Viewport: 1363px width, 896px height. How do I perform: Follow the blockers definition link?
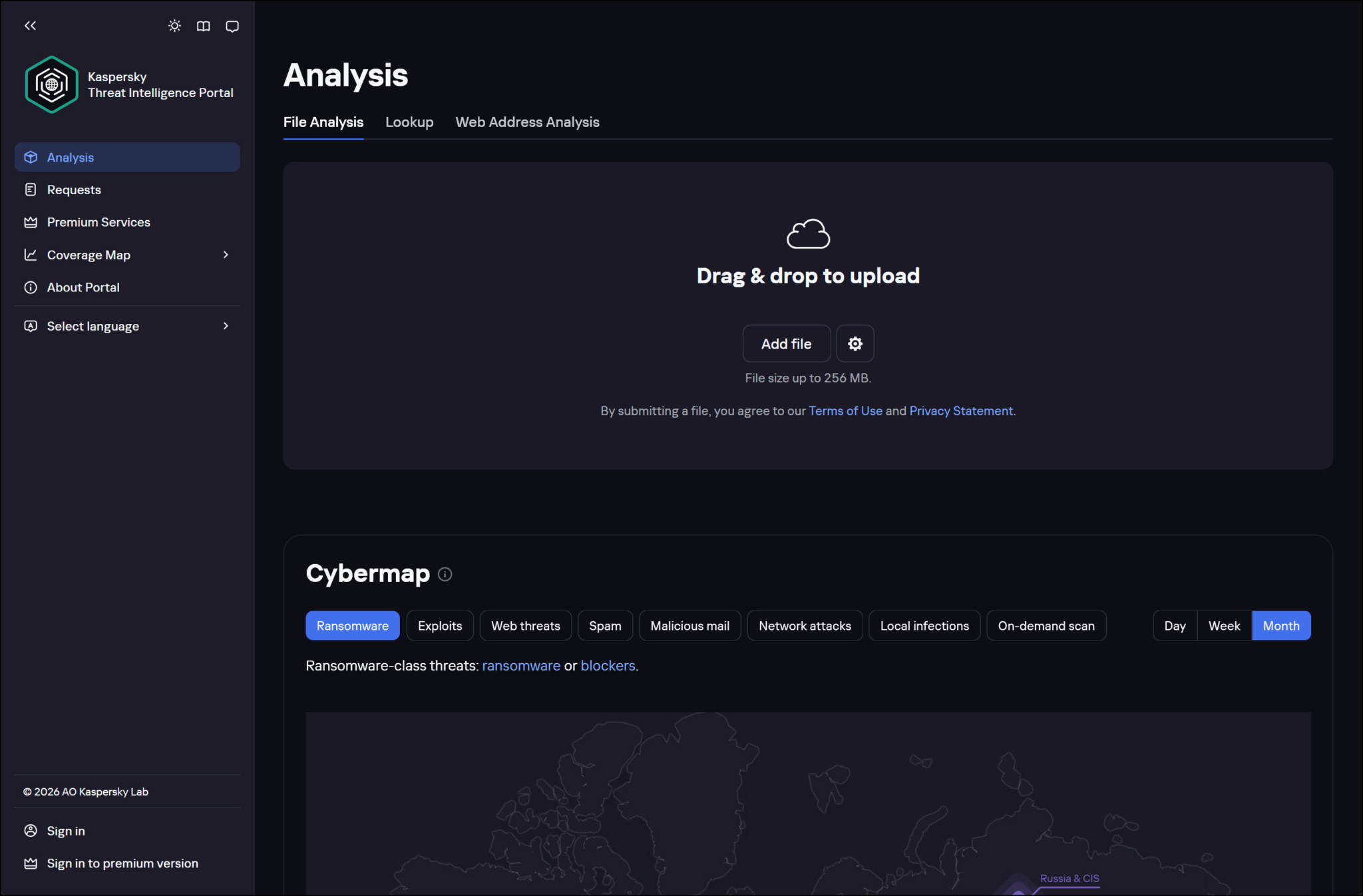pyautogui.click(x=608, y=666)
